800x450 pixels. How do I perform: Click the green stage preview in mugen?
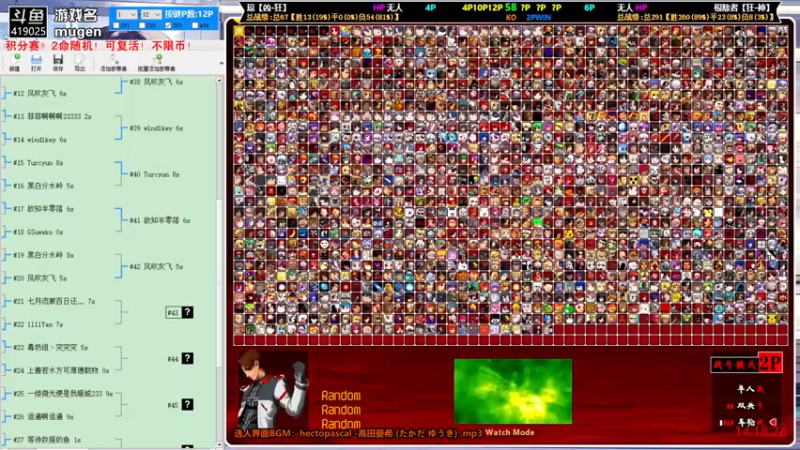(x=513, y=391)
